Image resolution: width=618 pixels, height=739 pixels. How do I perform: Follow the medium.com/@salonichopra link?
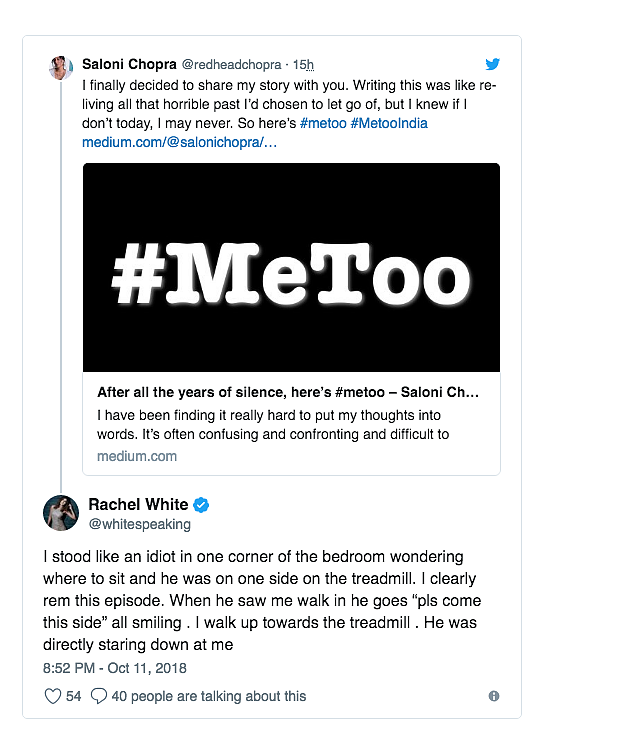[x=179, y=142]
